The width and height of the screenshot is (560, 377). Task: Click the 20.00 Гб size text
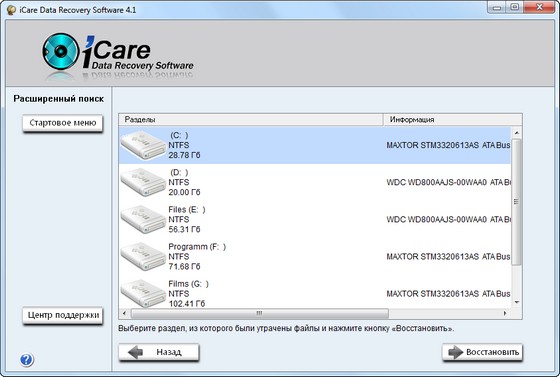184,192
